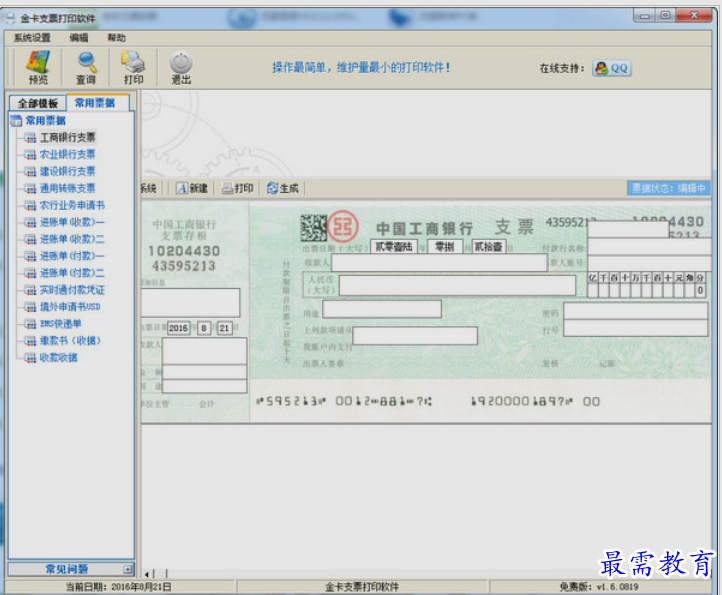Click the 贰零壹陆 year date field

tap(394, 247)
